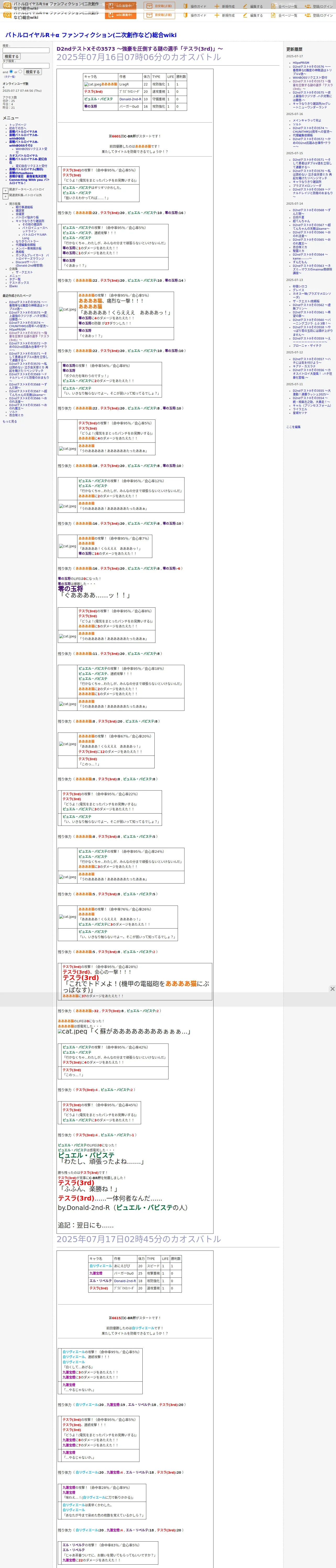Screen dimensions: 336x1568
Task: Open プラズマメロンソーダ in update history
Action: (x=307, y=186)
